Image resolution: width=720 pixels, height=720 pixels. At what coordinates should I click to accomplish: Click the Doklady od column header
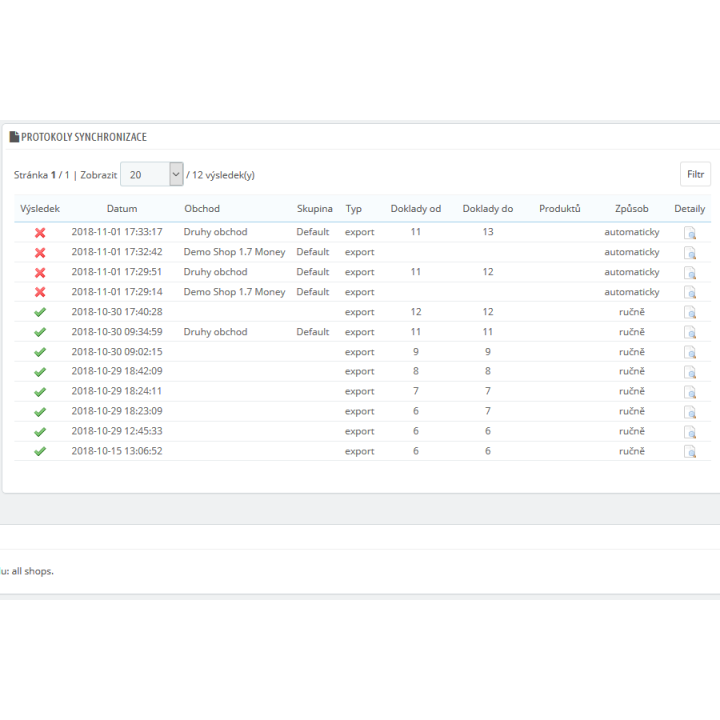416,209
